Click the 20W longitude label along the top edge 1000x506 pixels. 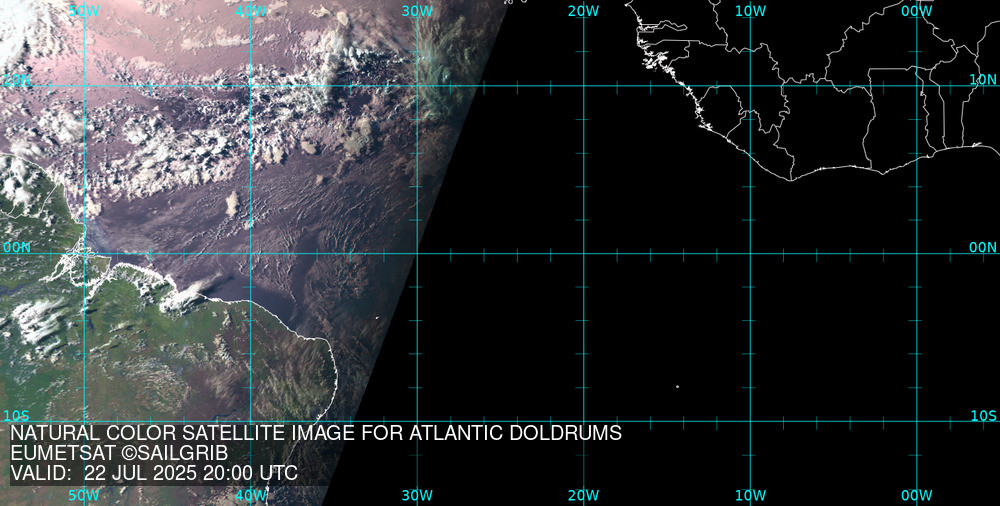pos(584,11)
